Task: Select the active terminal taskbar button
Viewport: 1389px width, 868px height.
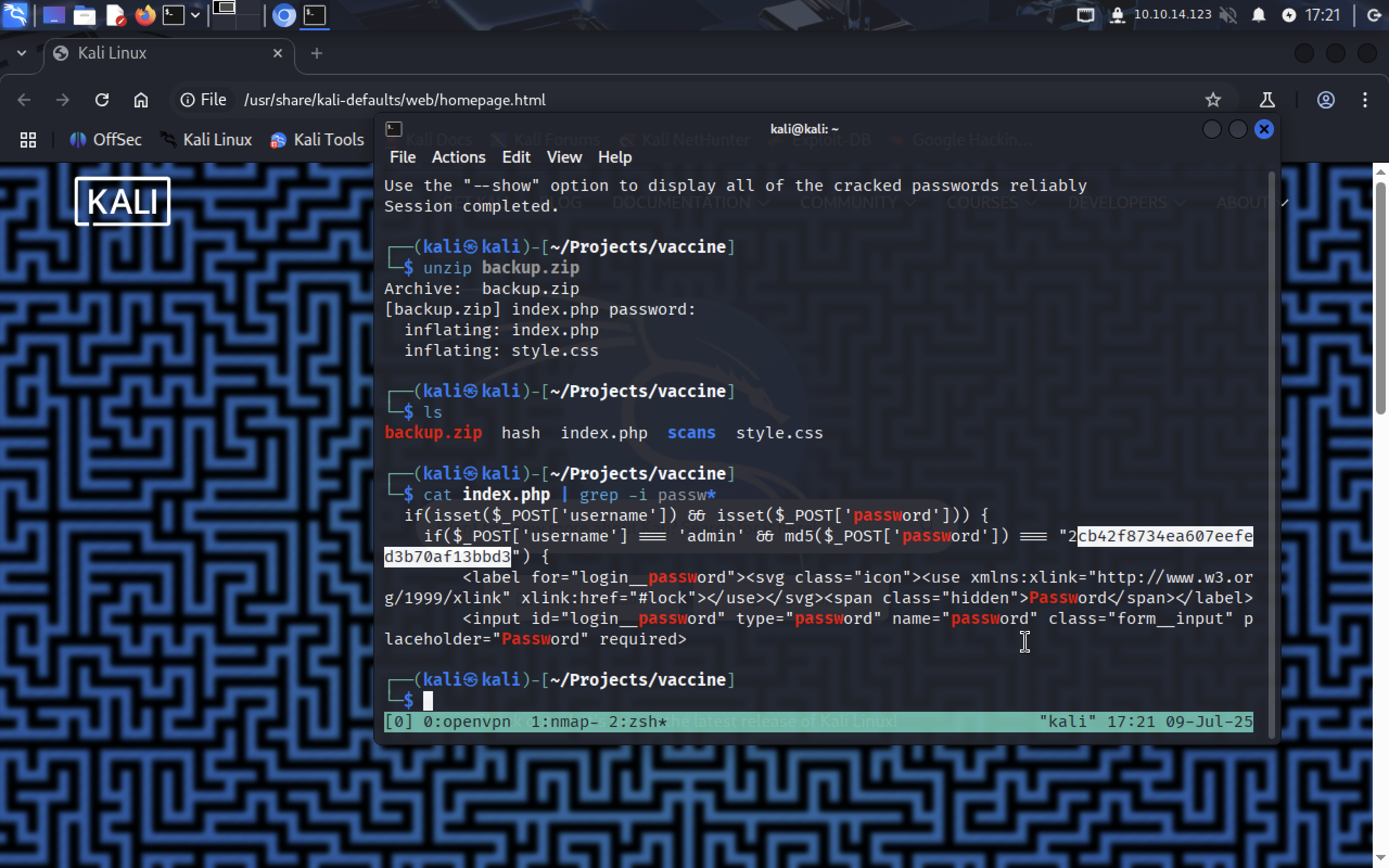Action: click(x=315, y=15)
